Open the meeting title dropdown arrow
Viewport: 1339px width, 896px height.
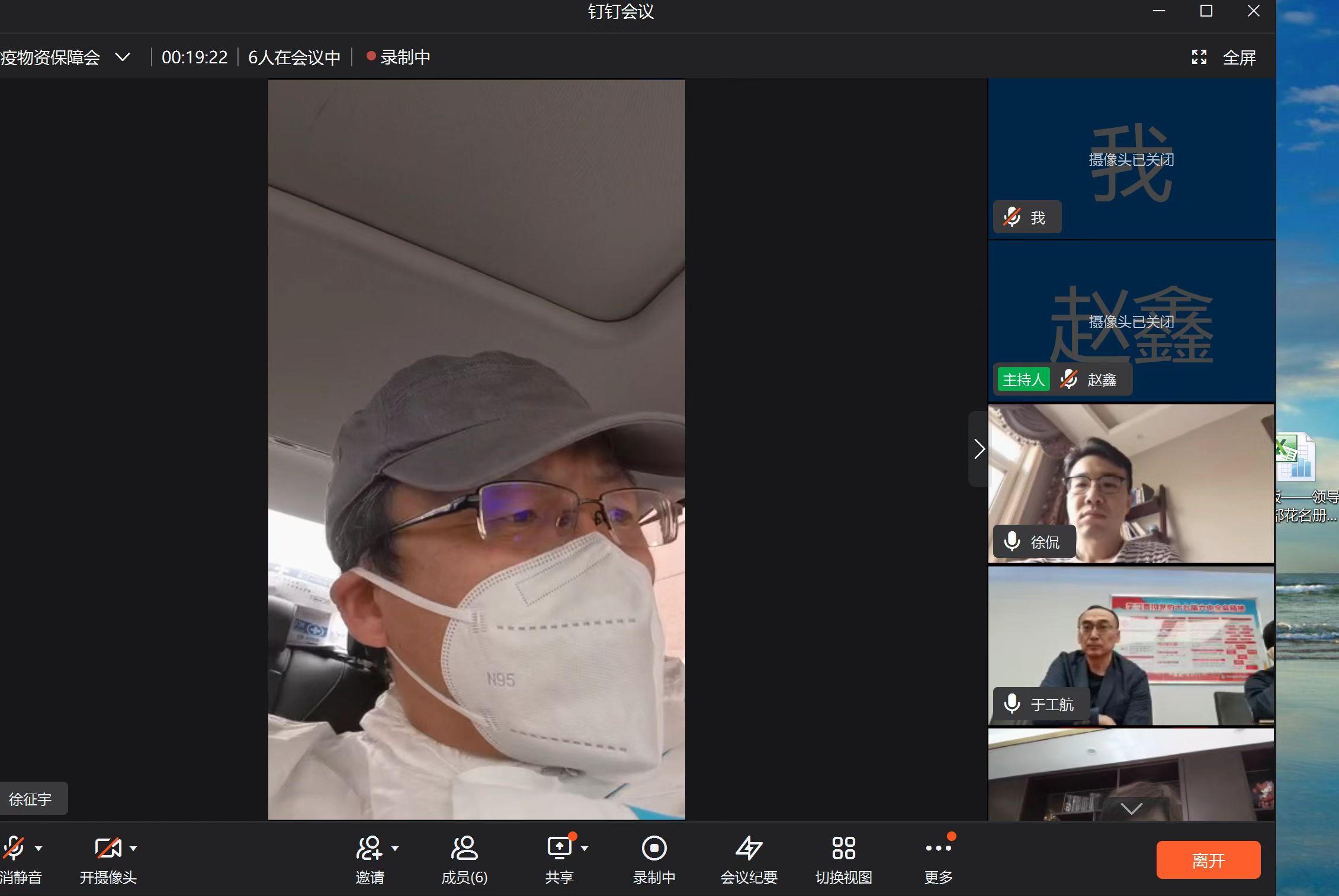[x=123, y=57]
